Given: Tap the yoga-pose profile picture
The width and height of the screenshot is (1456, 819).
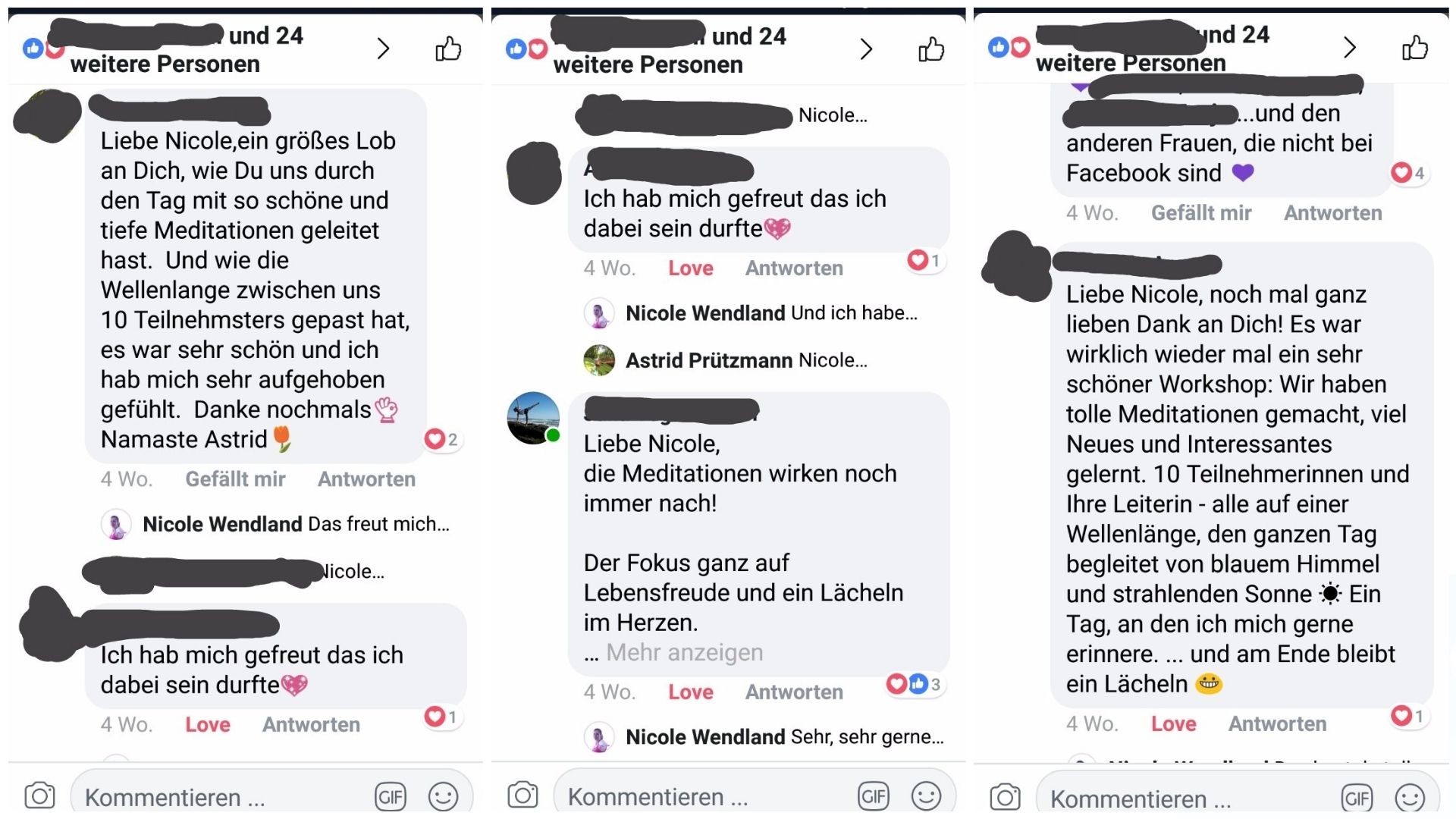Looking at the screenshot, I should [x=534, y=418].
